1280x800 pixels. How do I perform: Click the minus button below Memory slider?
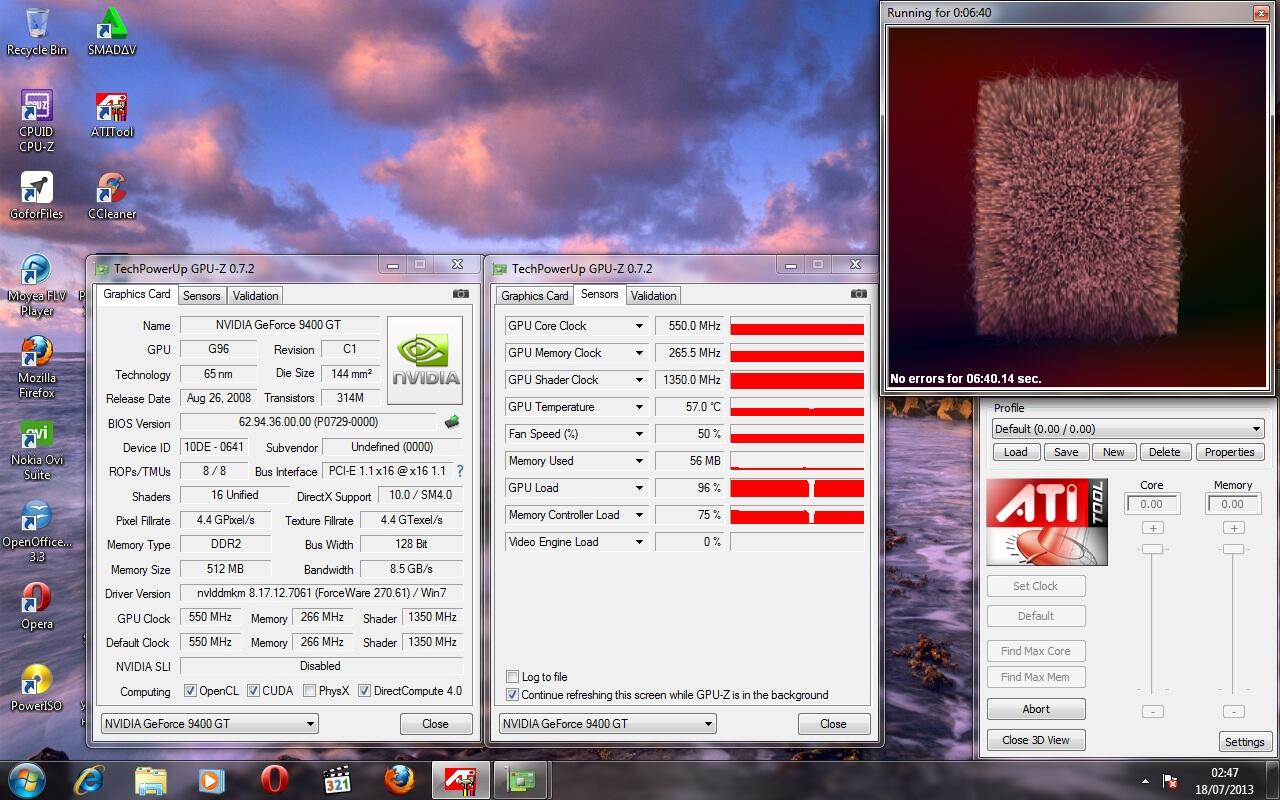(1233, 712)
